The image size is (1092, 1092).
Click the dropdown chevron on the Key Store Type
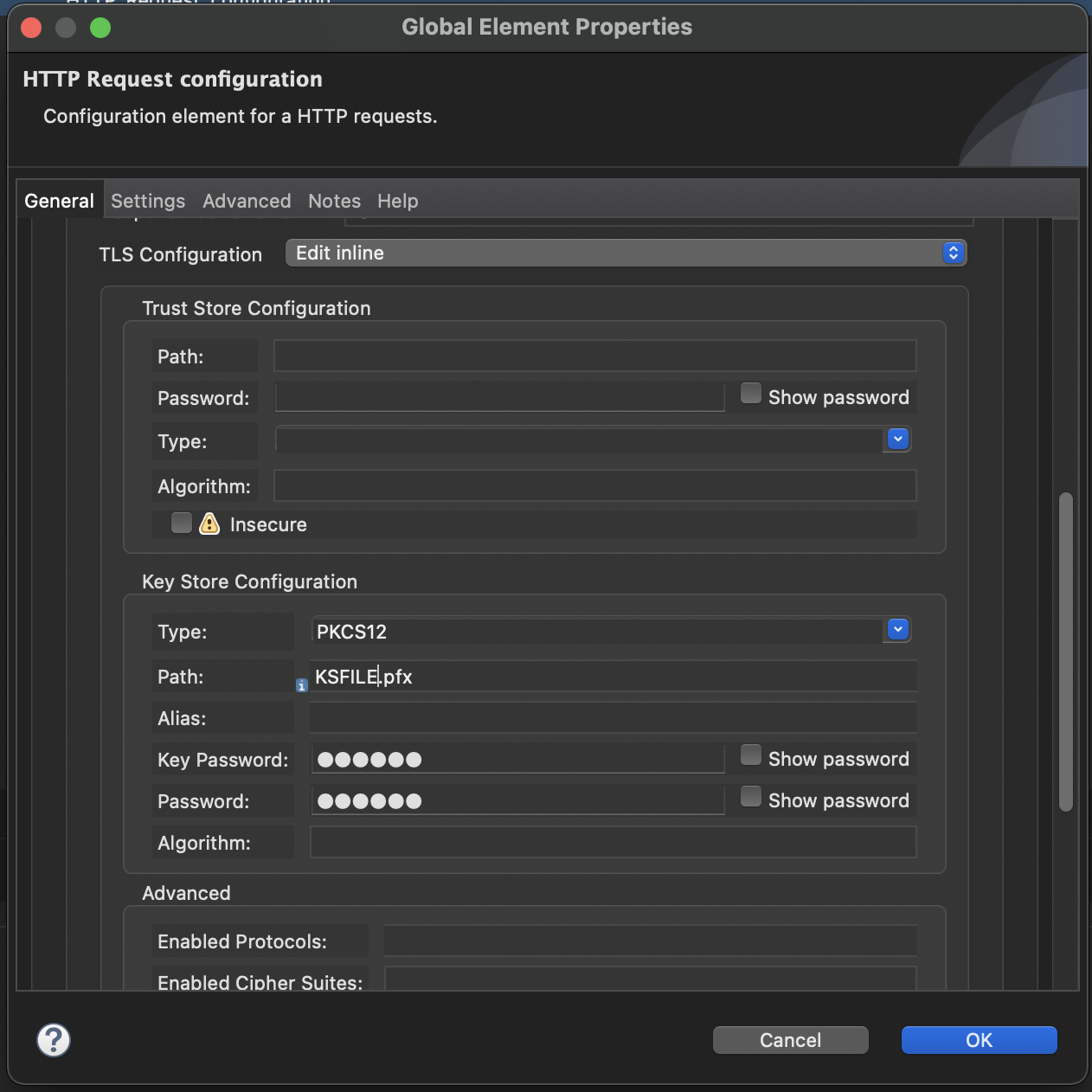pos(897,630)
